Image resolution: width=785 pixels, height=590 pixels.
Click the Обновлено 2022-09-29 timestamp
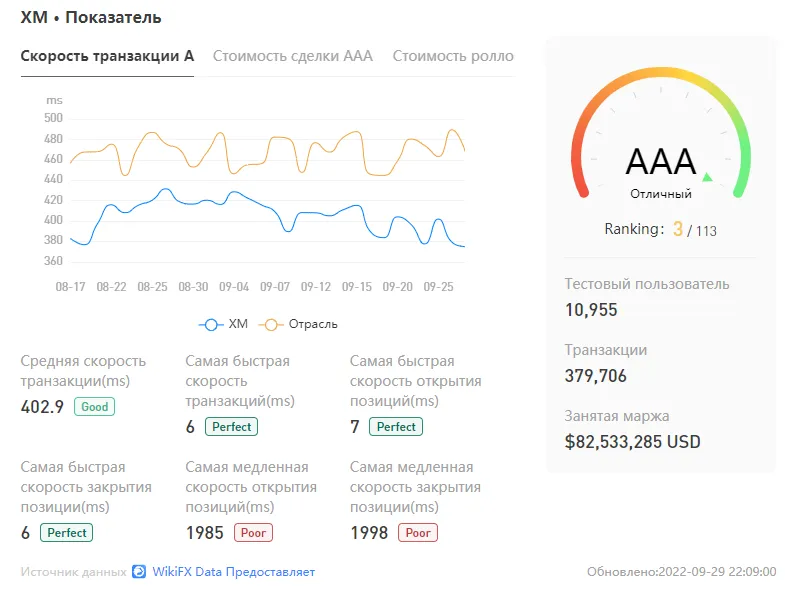click(x=681, y=571)
